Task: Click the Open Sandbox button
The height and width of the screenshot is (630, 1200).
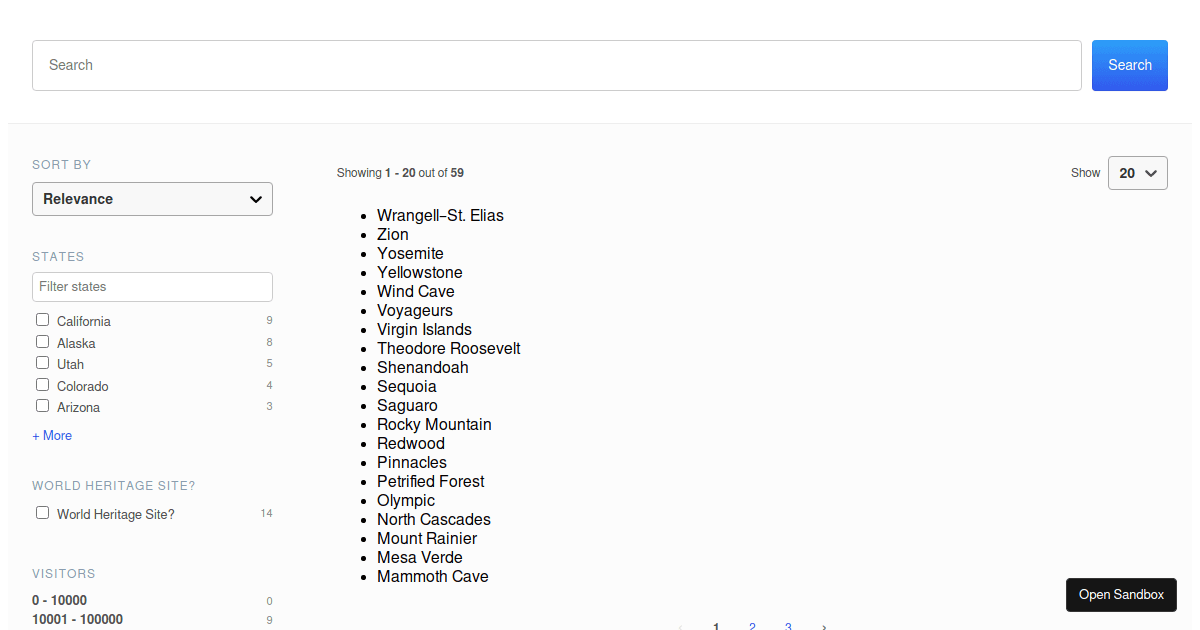Action: 1121,594
